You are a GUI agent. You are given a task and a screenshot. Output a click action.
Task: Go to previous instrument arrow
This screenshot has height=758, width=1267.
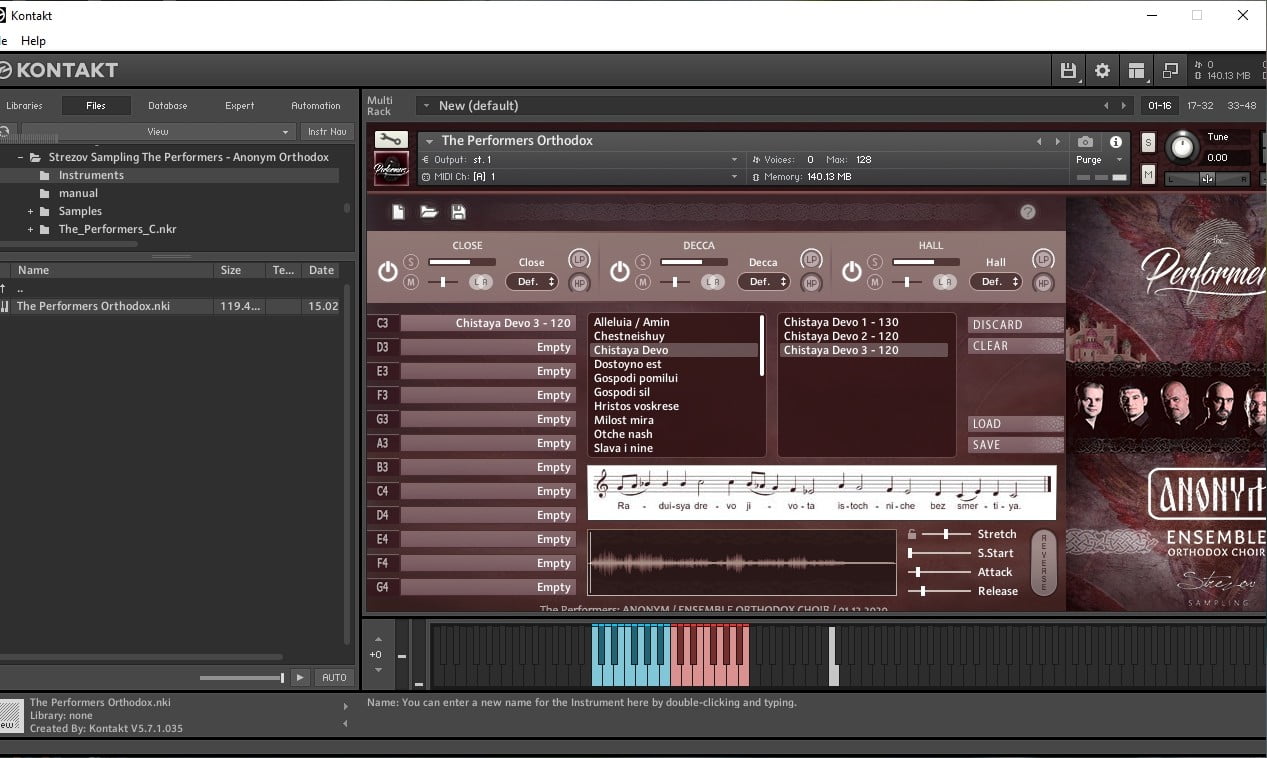pos(1040,141)
